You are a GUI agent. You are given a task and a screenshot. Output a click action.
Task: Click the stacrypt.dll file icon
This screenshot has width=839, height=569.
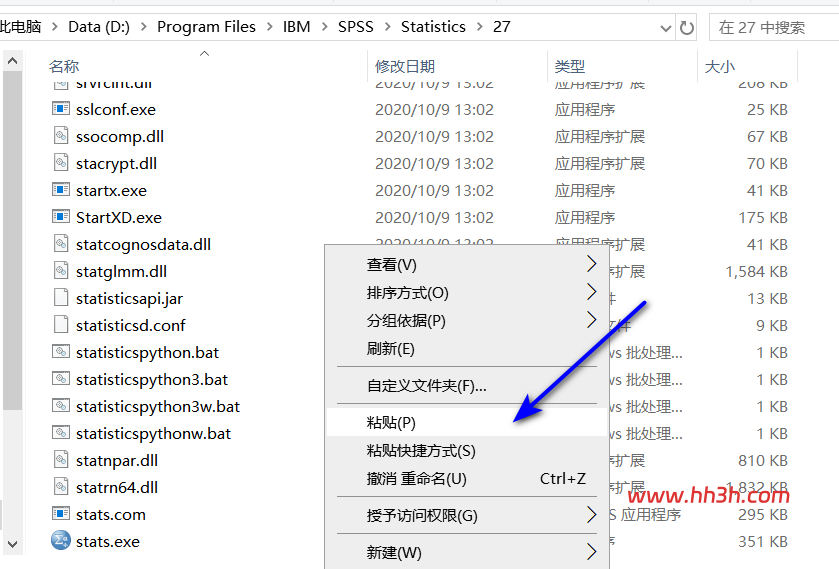point(61,163)
